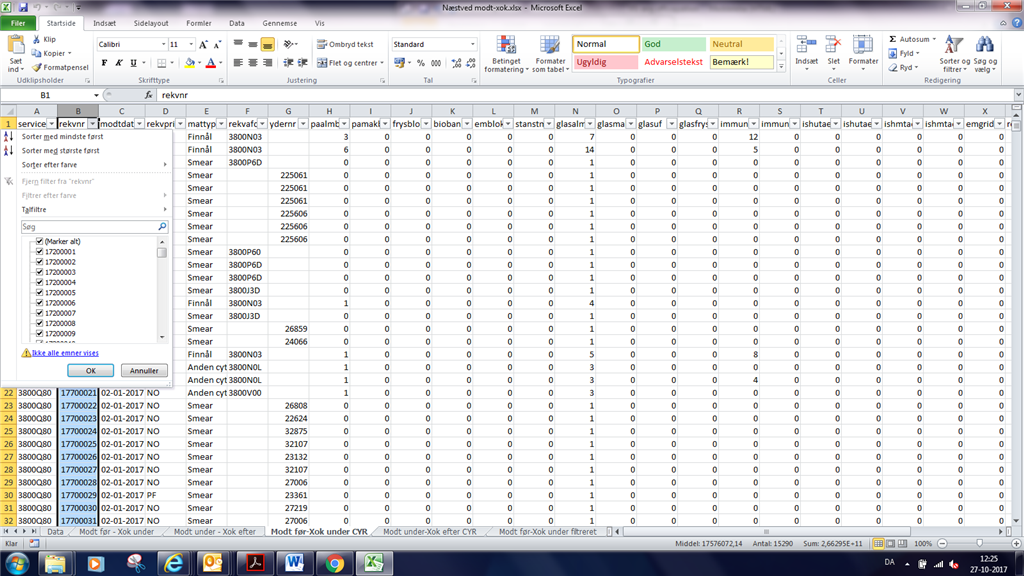Select sheet tab Modt under - Xok efter
Viewport: 1024px width, 576px height.
pyautogui.click(x=215, y=532)
